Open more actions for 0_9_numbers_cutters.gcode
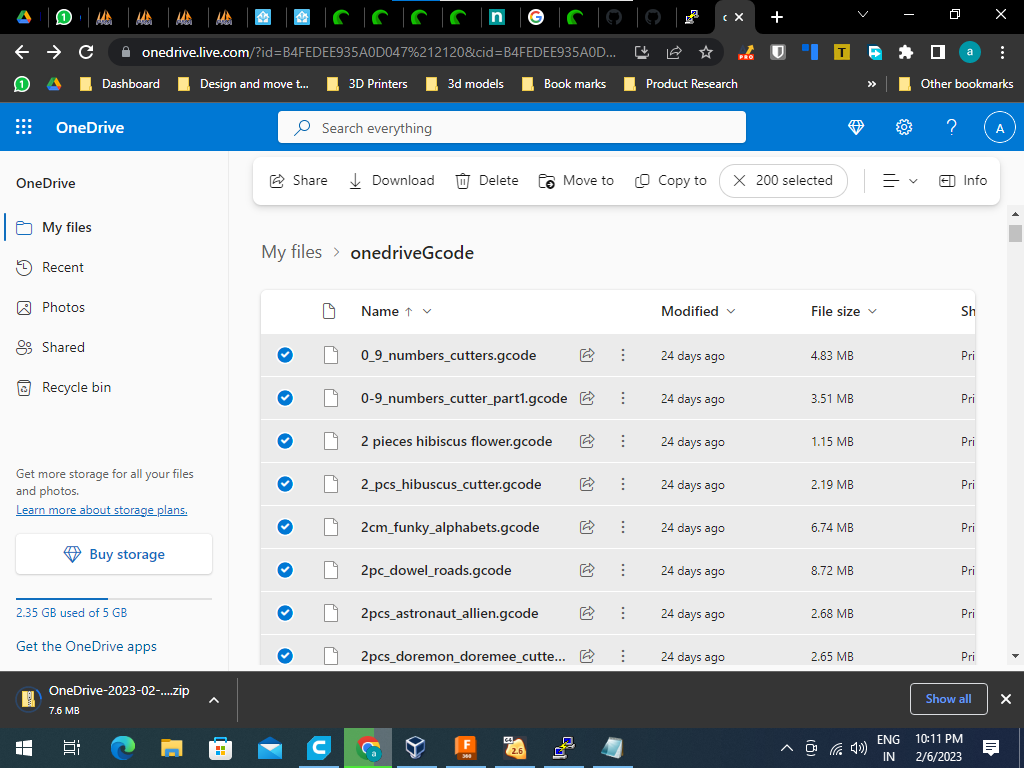Screen dimensions: 1024x768 (622, 355)
